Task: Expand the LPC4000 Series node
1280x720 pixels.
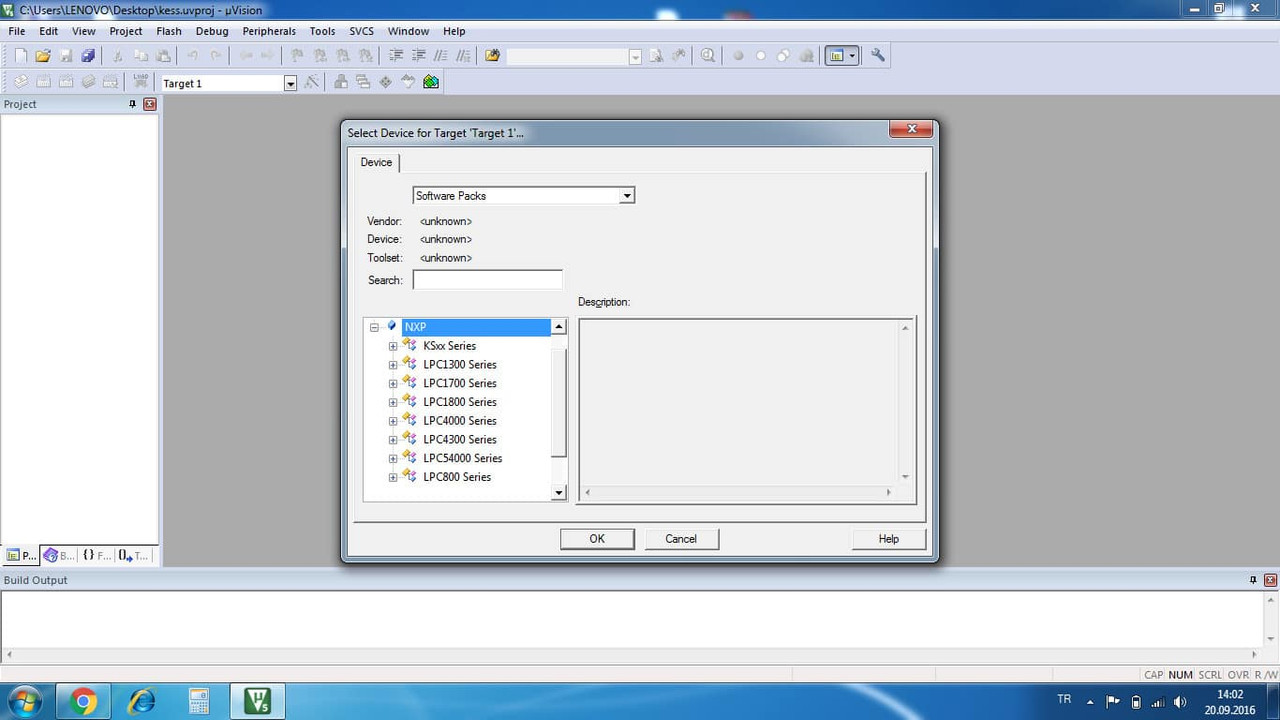Action: pyautogui.click(x=393, y=421)
